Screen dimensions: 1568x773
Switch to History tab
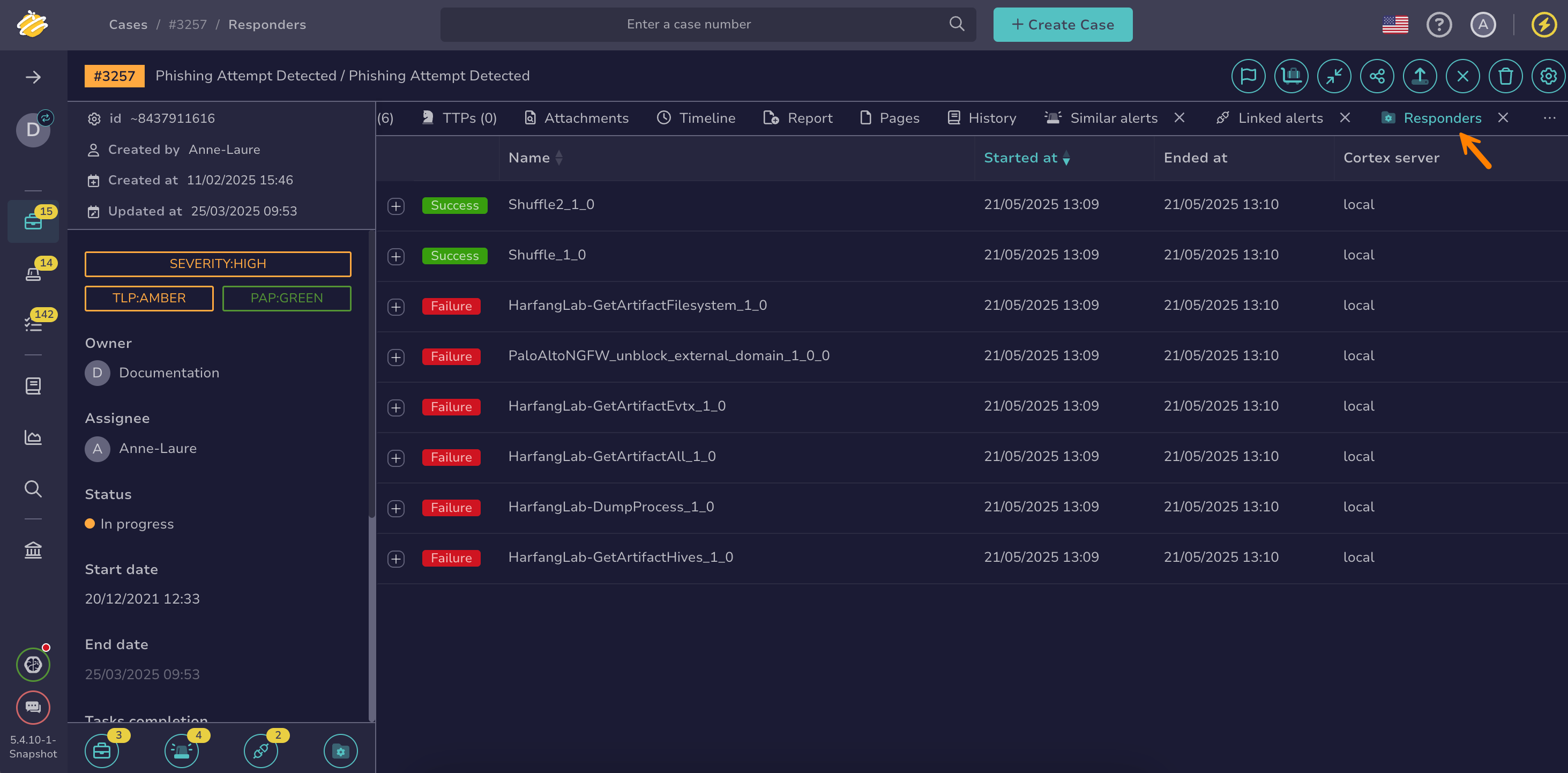982,118
